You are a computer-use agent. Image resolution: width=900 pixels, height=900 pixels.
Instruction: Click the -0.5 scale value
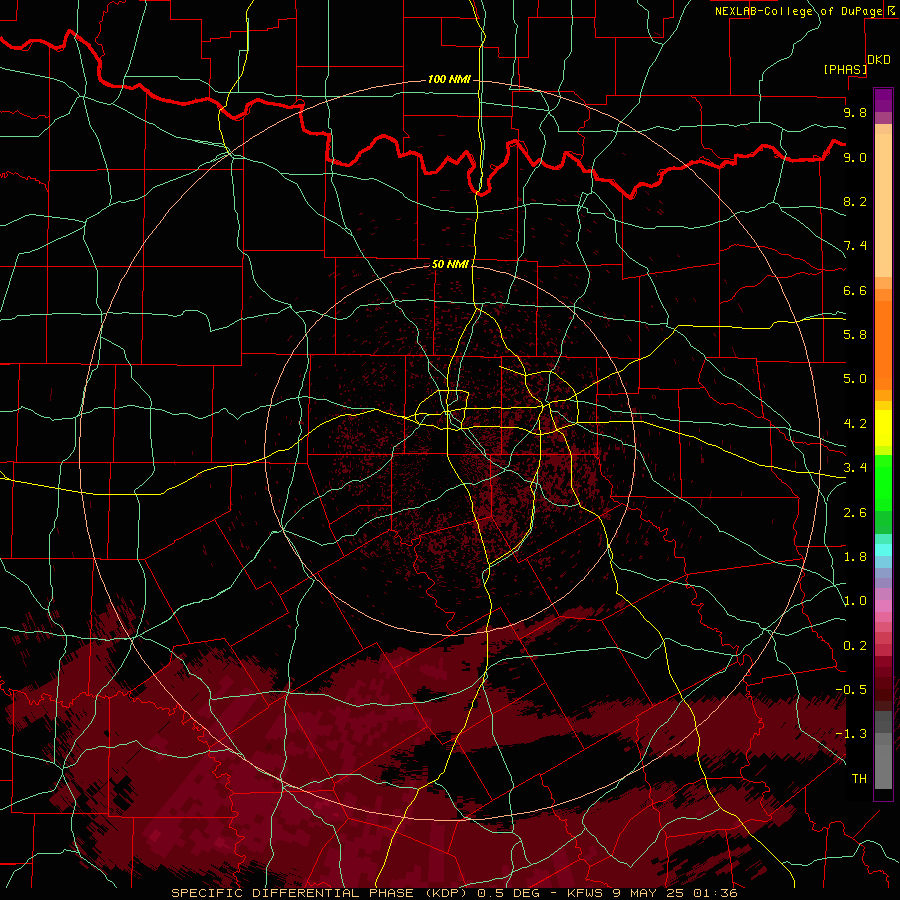coord(851,690)
